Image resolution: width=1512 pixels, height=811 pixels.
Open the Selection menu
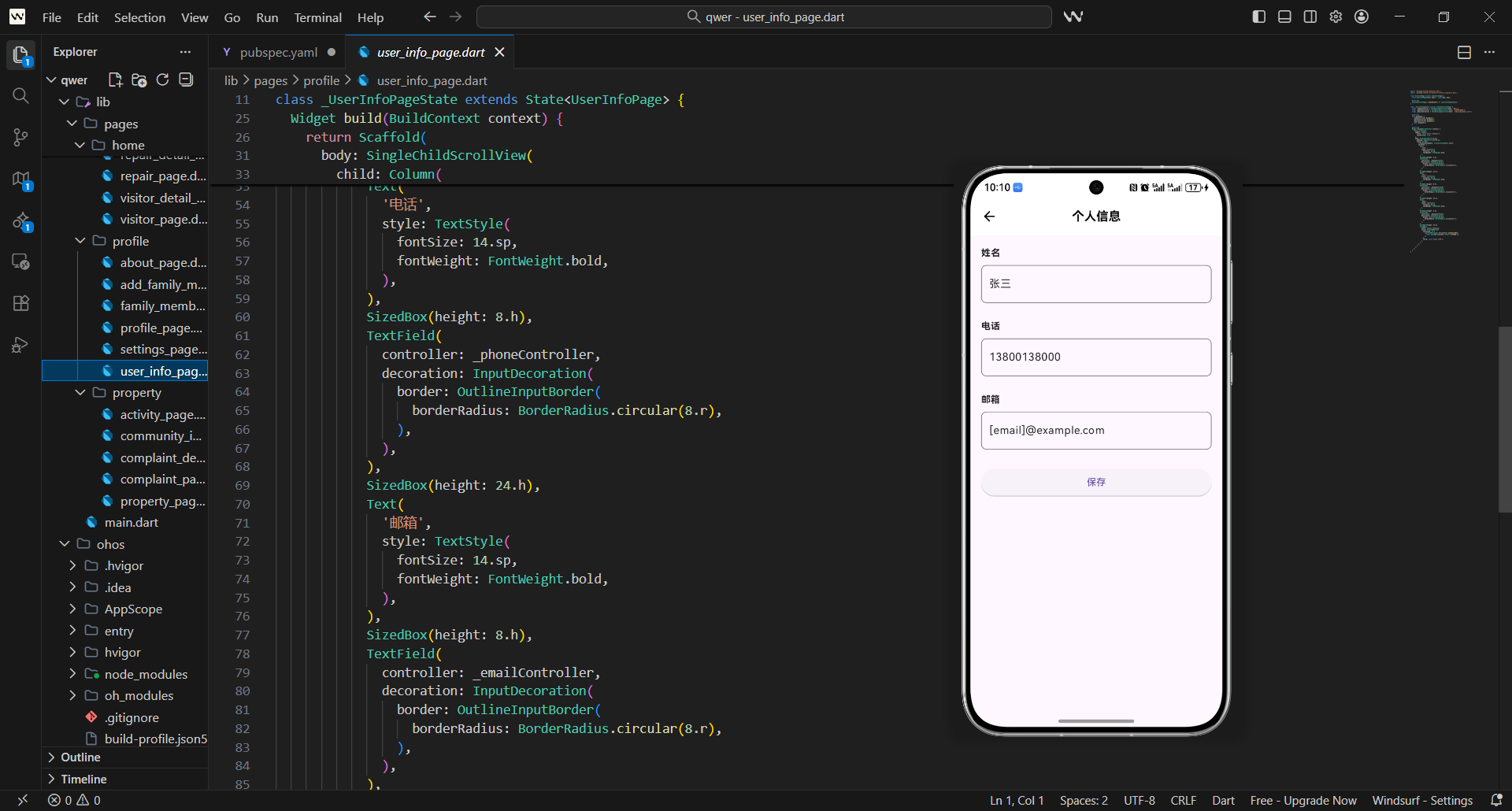coord(139,17)
